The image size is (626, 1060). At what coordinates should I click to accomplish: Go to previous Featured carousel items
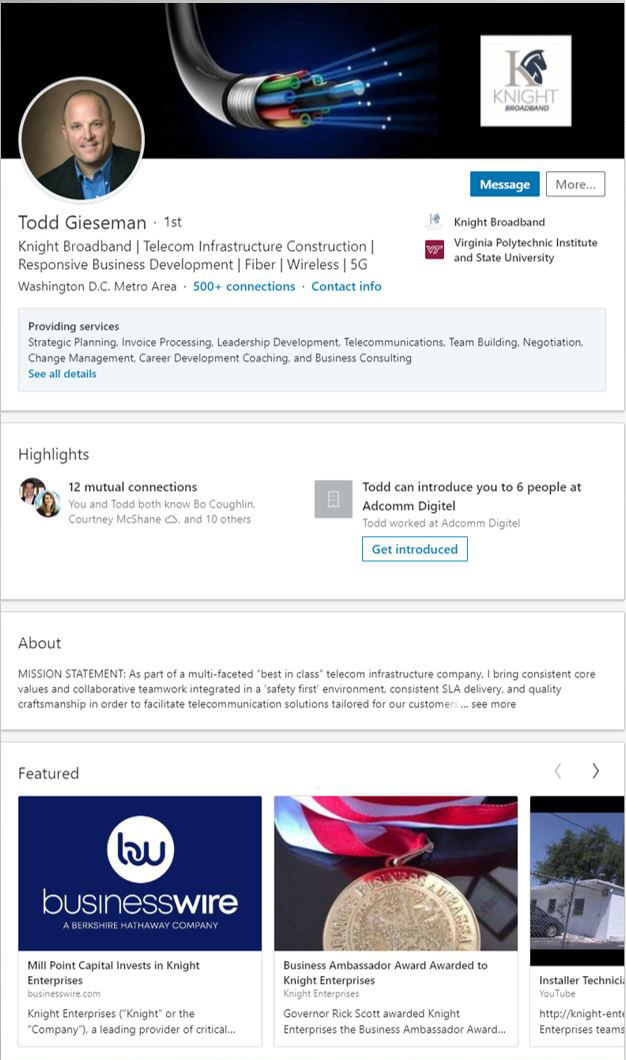(558, 771)
